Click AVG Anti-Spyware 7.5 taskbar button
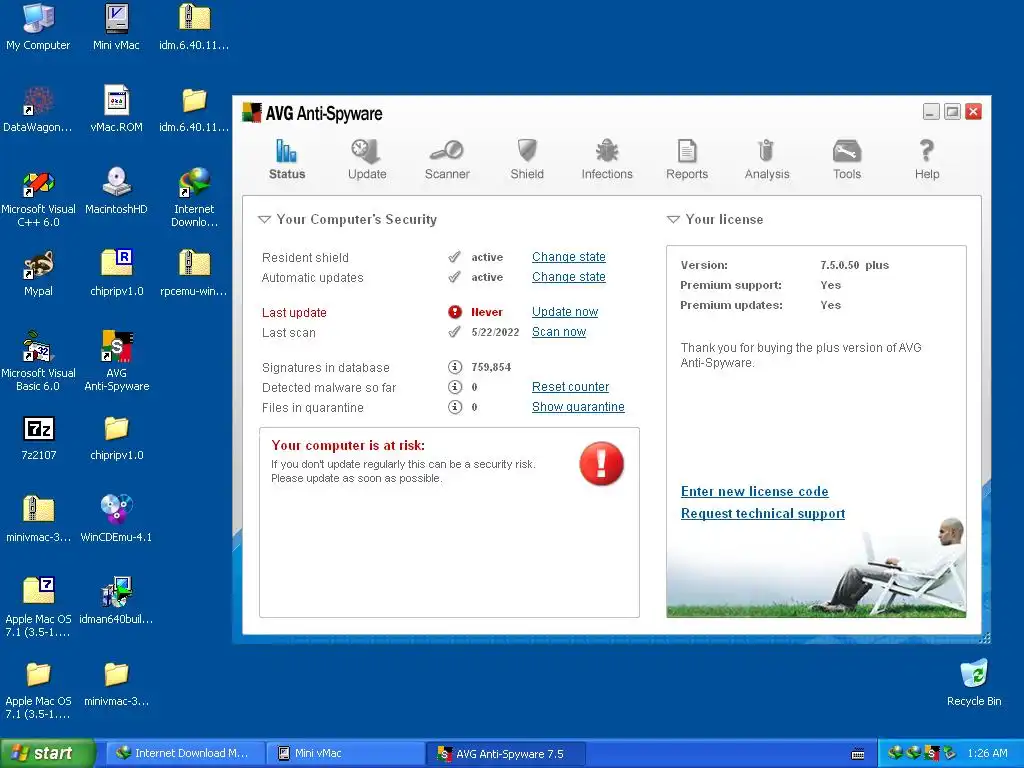The image size is (1024, 768). click(x=505, y=753)
